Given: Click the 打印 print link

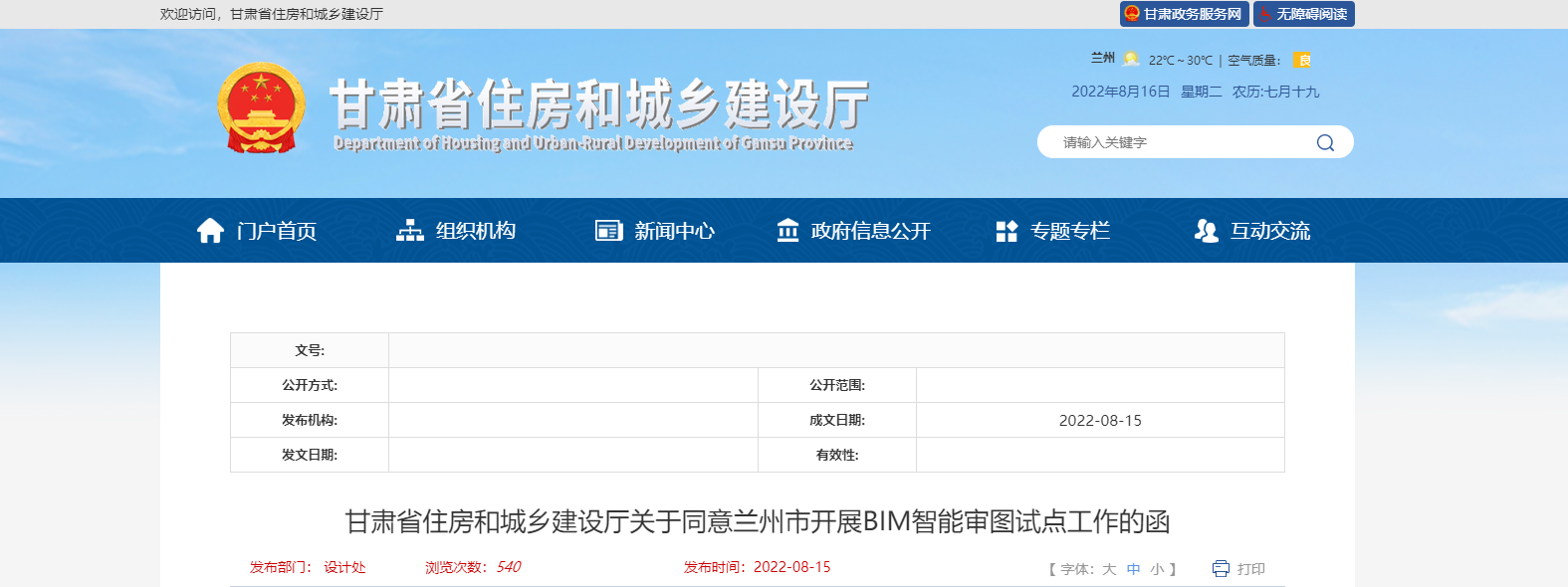Looking at the screenshot, I should (x=1250, y=569).
